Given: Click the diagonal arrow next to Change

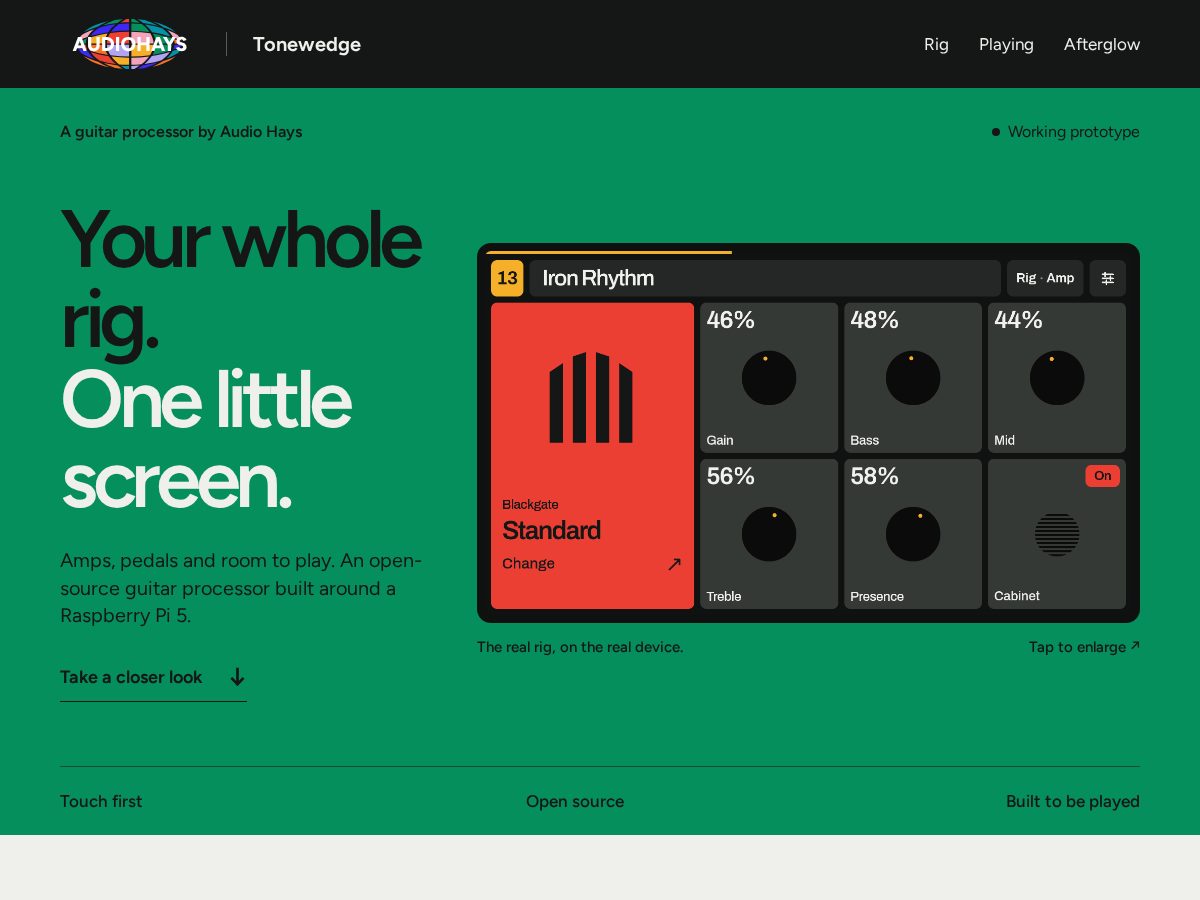Looking at the screenshot, I should coord(674,564).
